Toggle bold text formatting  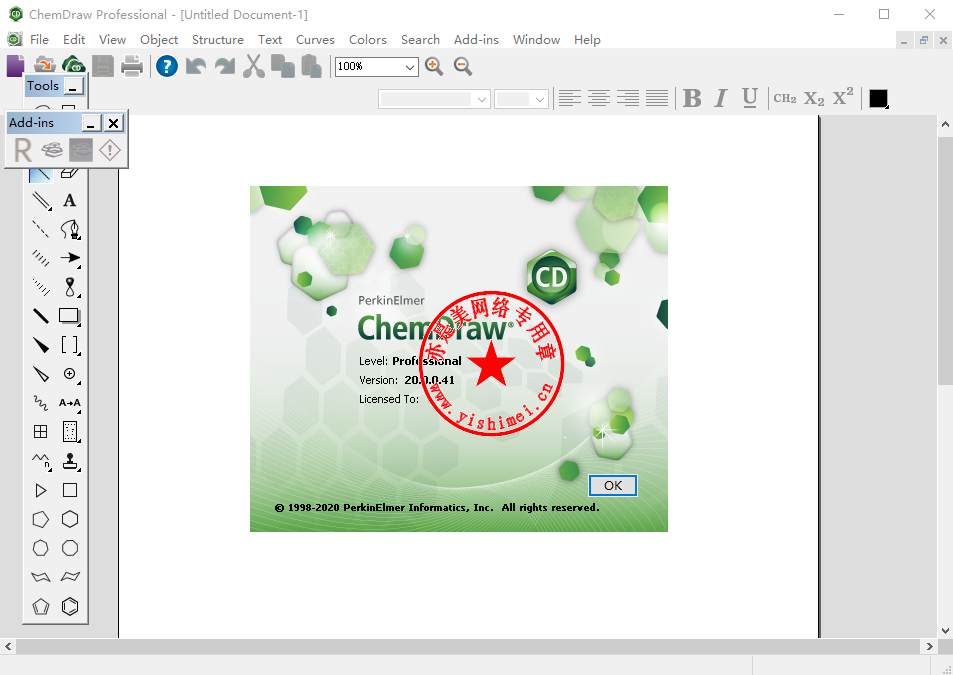click(x=692, y=98)
